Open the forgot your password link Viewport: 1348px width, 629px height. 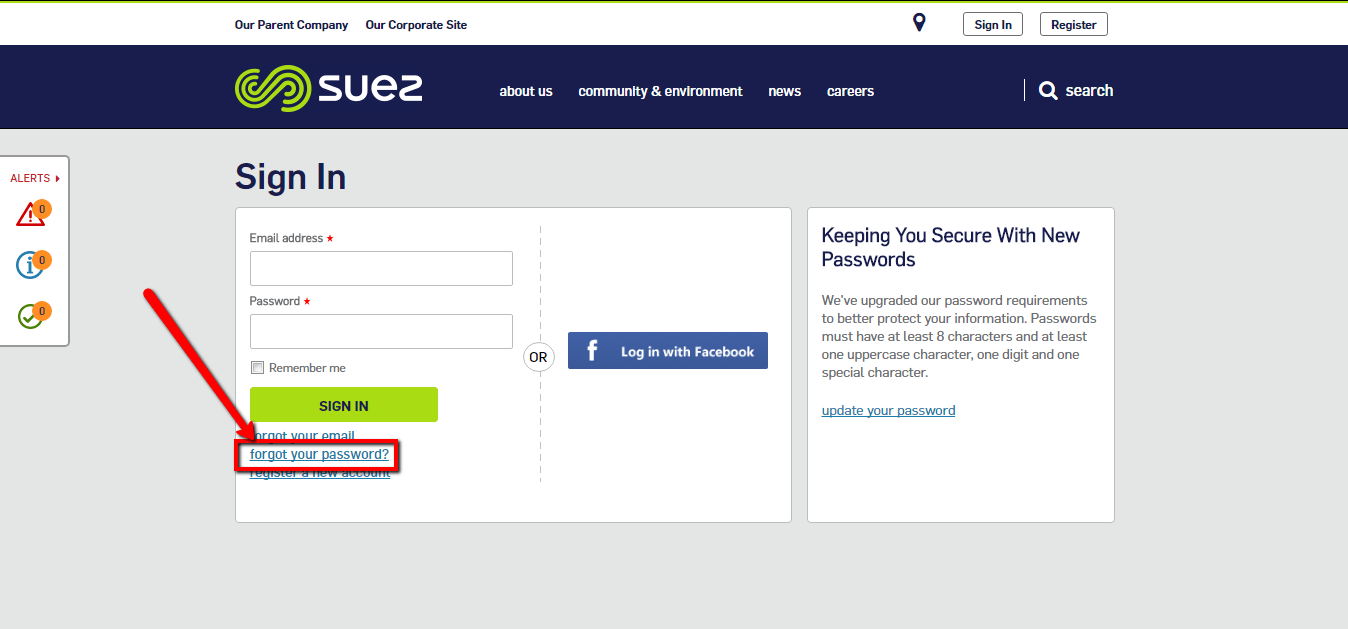(x=318, y=454)
